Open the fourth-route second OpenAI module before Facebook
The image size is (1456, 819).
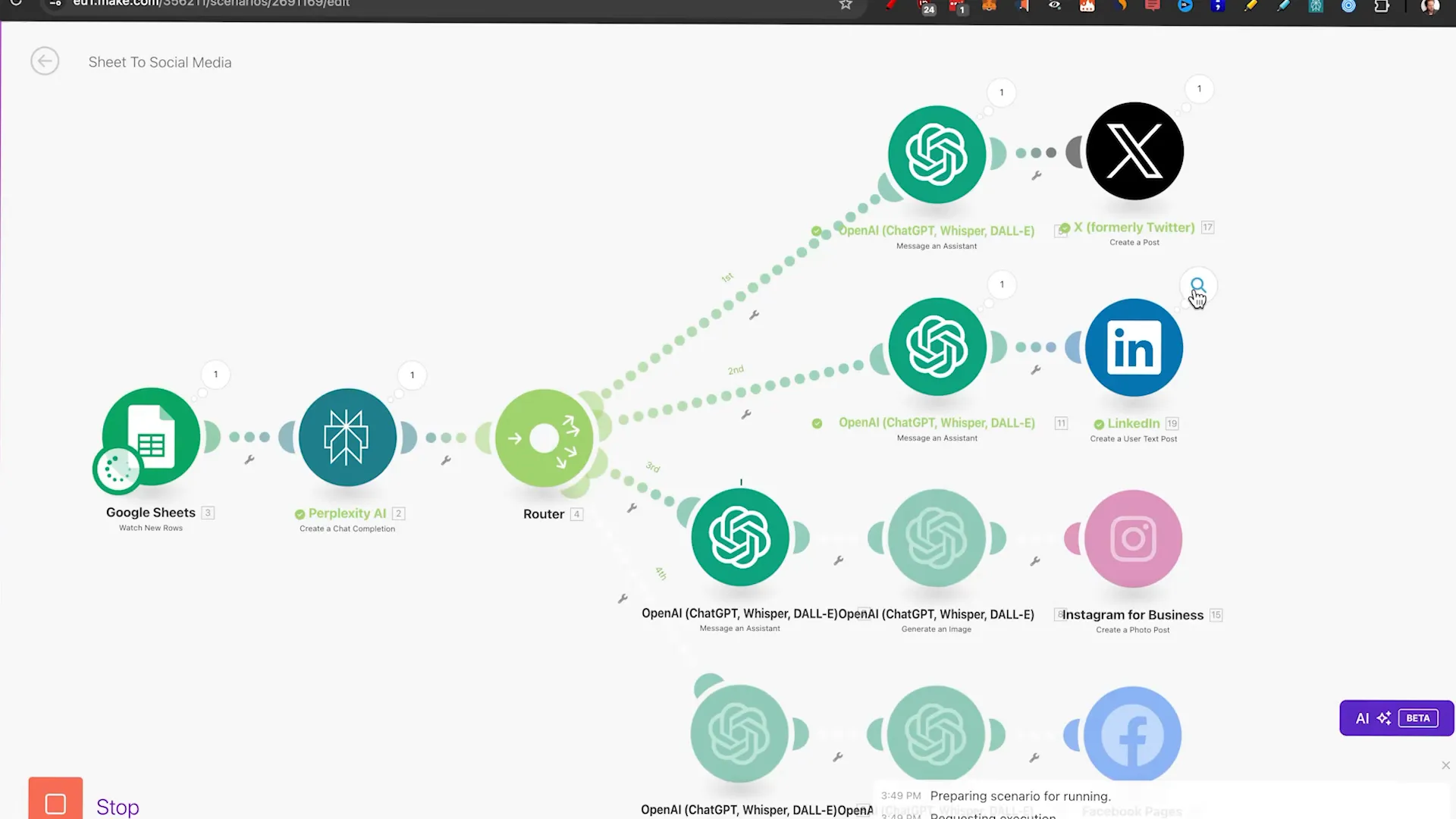click(x=936, y=734)
